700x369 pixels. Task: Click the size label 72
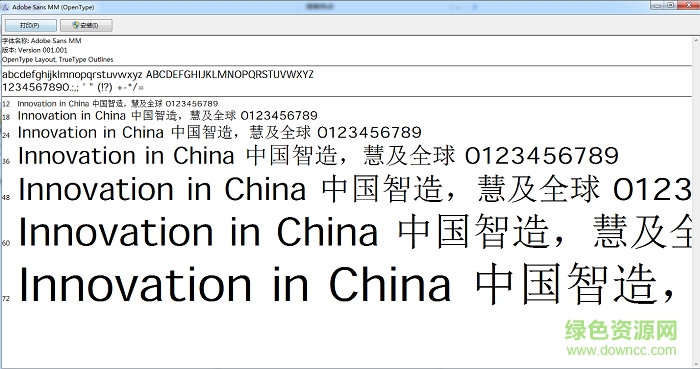[6, 299]
